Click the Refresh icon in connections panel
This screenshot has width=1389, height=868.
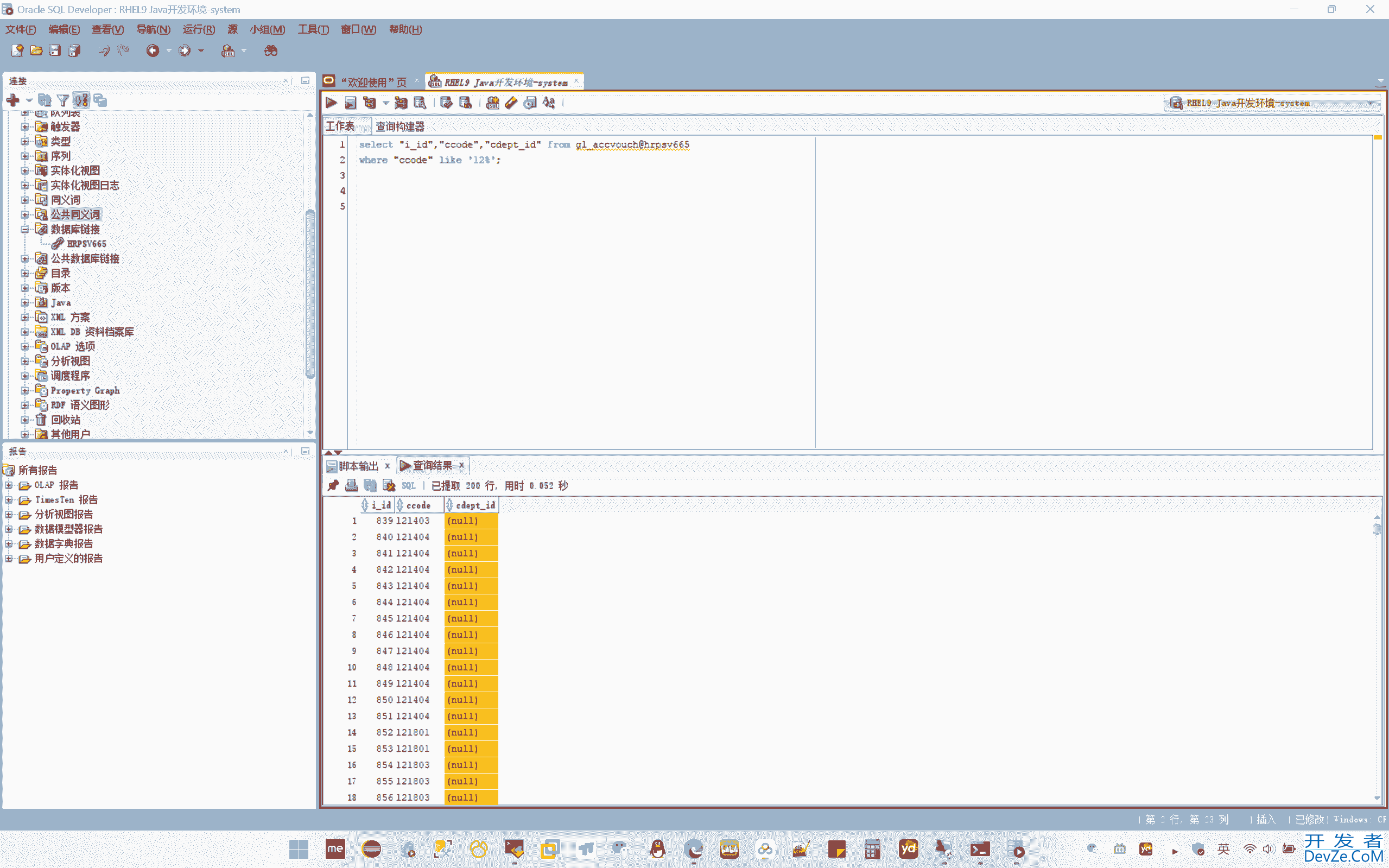coord(44,100)
